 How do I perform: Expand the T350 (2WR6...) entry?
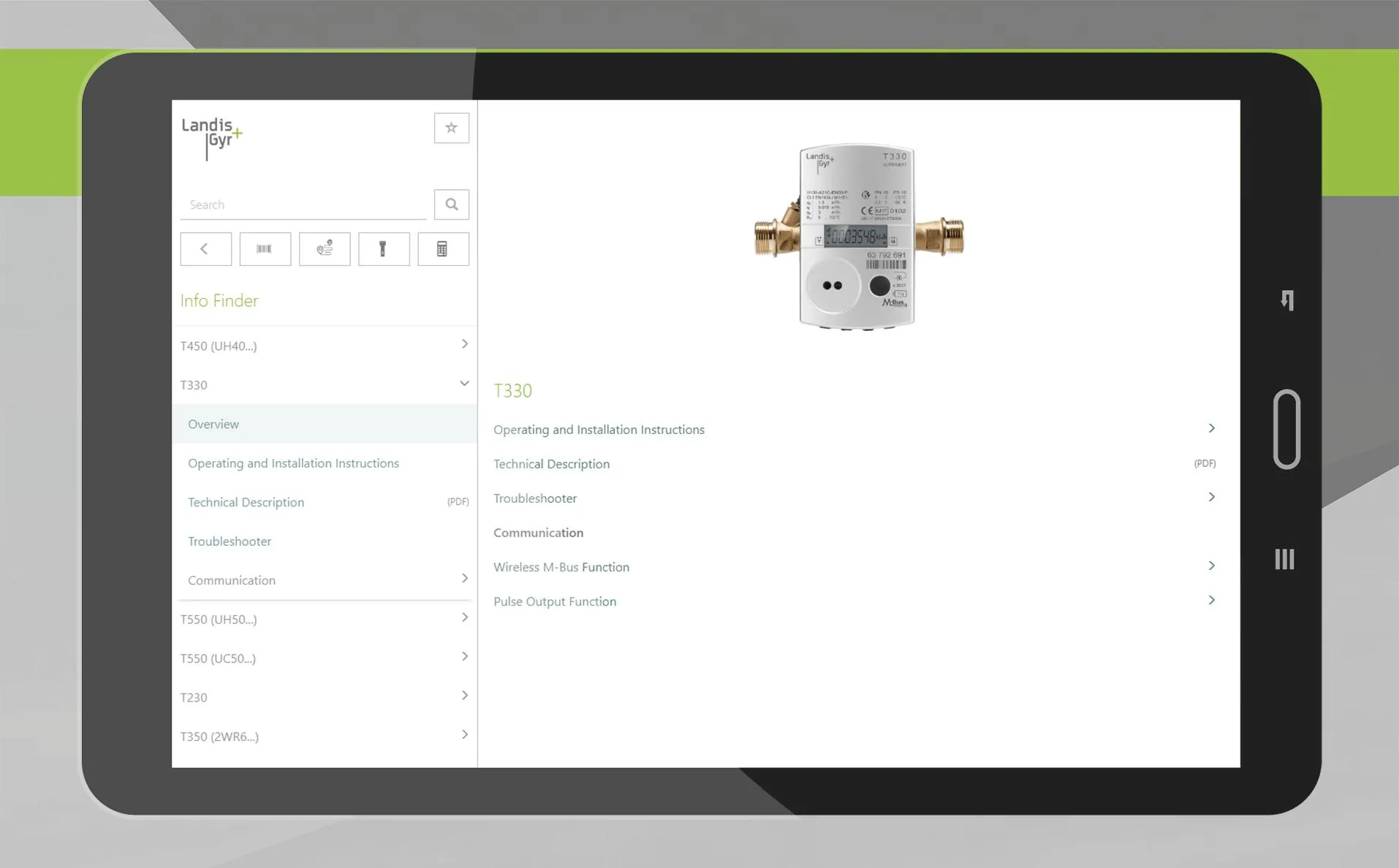464,735
